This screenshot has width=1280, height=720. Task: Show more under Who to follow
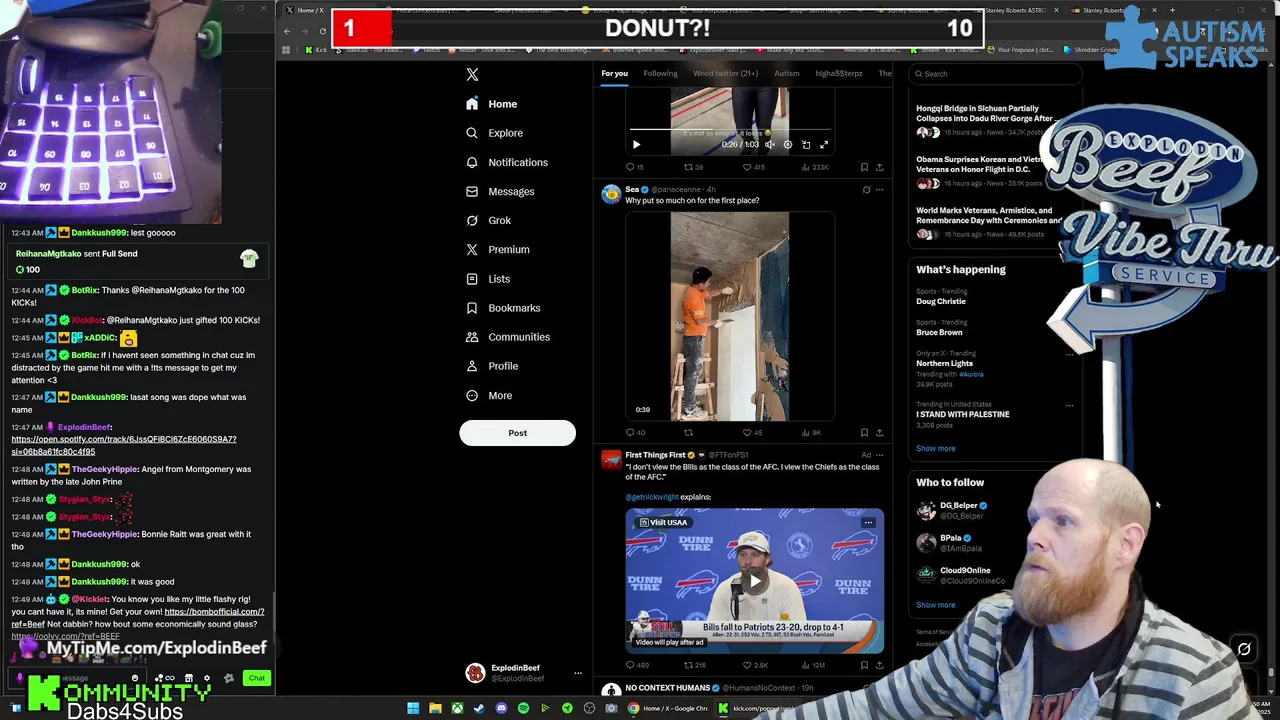tap(935, 605)
